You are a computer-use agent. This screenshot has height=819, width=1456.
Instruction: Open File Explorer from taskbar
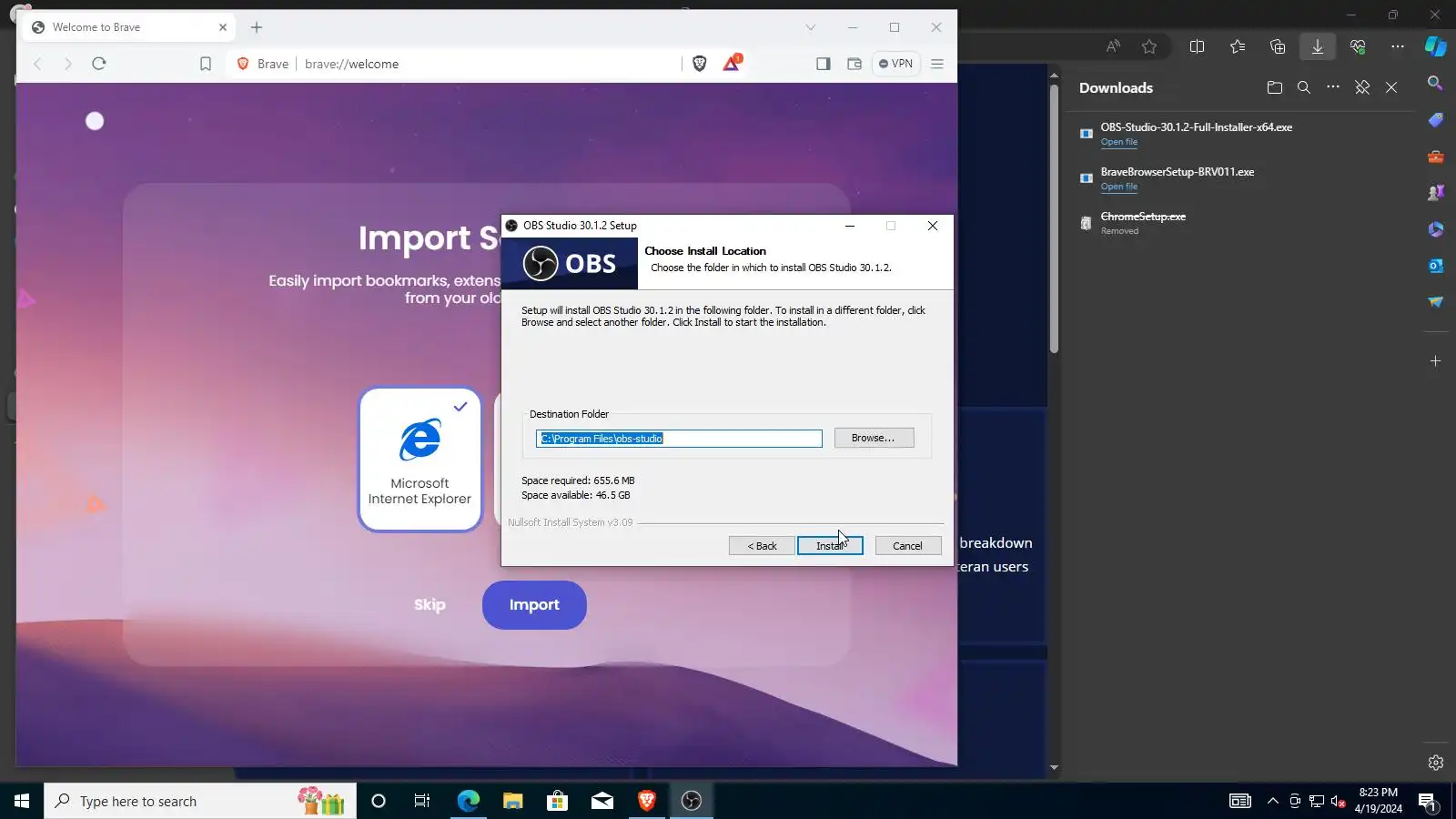coord(513,801)
